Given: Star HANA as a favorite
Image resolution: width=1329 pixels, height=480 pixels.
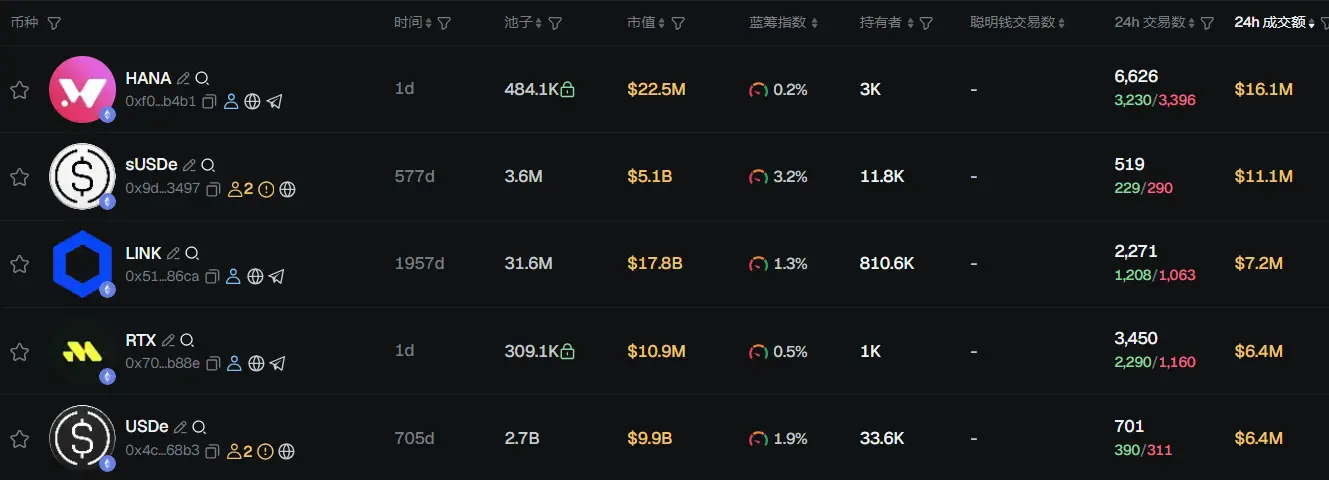Looking at the screenshot, I should click(19, 90).
